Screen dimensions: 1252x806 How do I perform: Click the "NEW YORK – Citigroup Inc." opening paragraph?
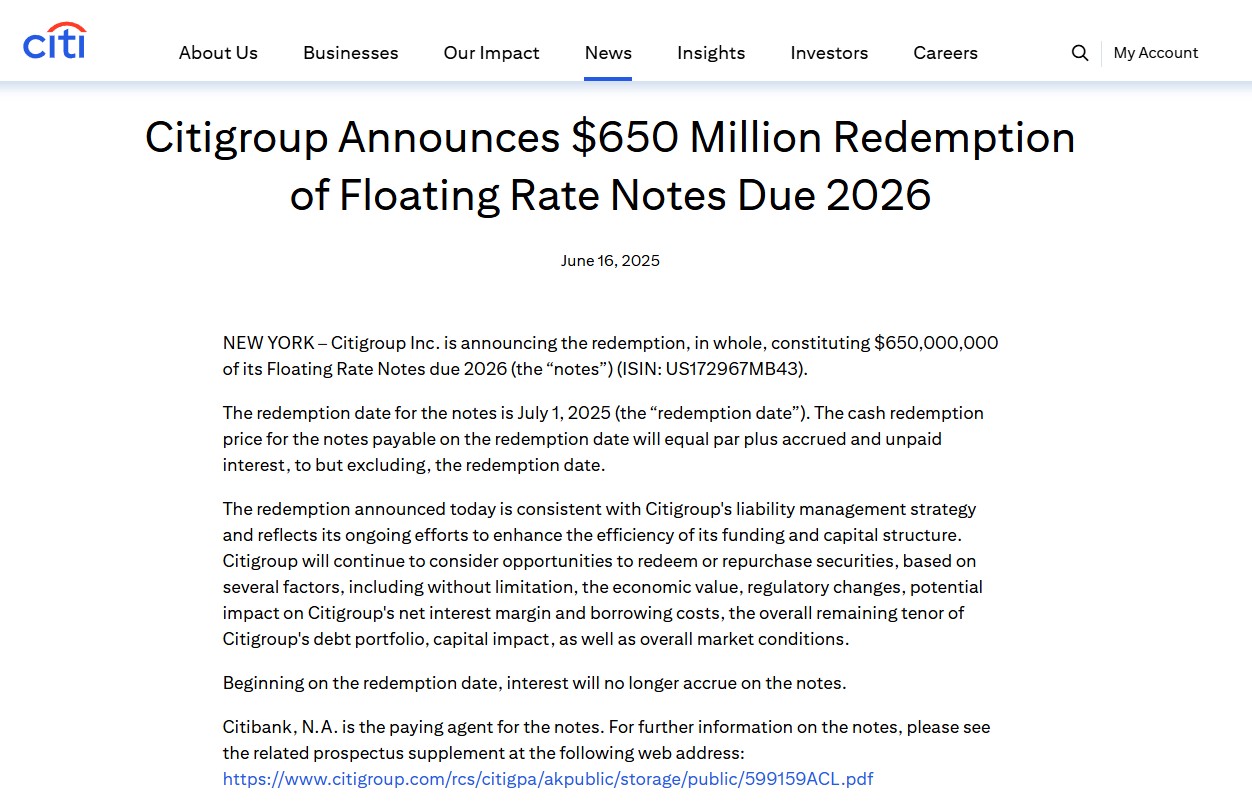(610, 356)
